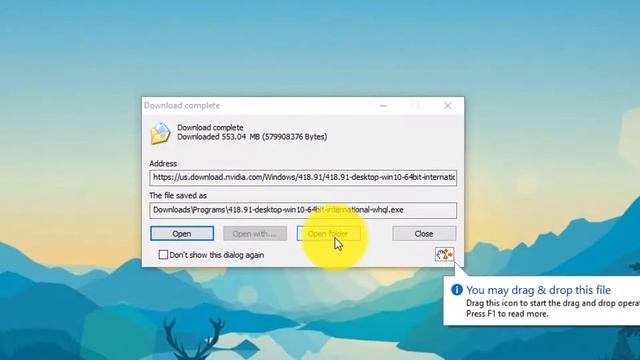Close the dialog via title bar X

448,106
